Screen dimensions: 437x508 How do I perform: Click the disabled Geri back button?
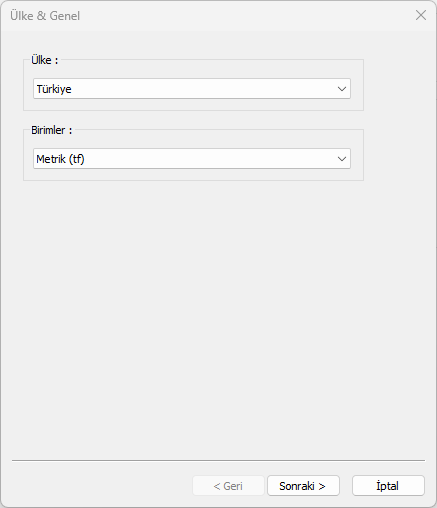tap(228, 486)
